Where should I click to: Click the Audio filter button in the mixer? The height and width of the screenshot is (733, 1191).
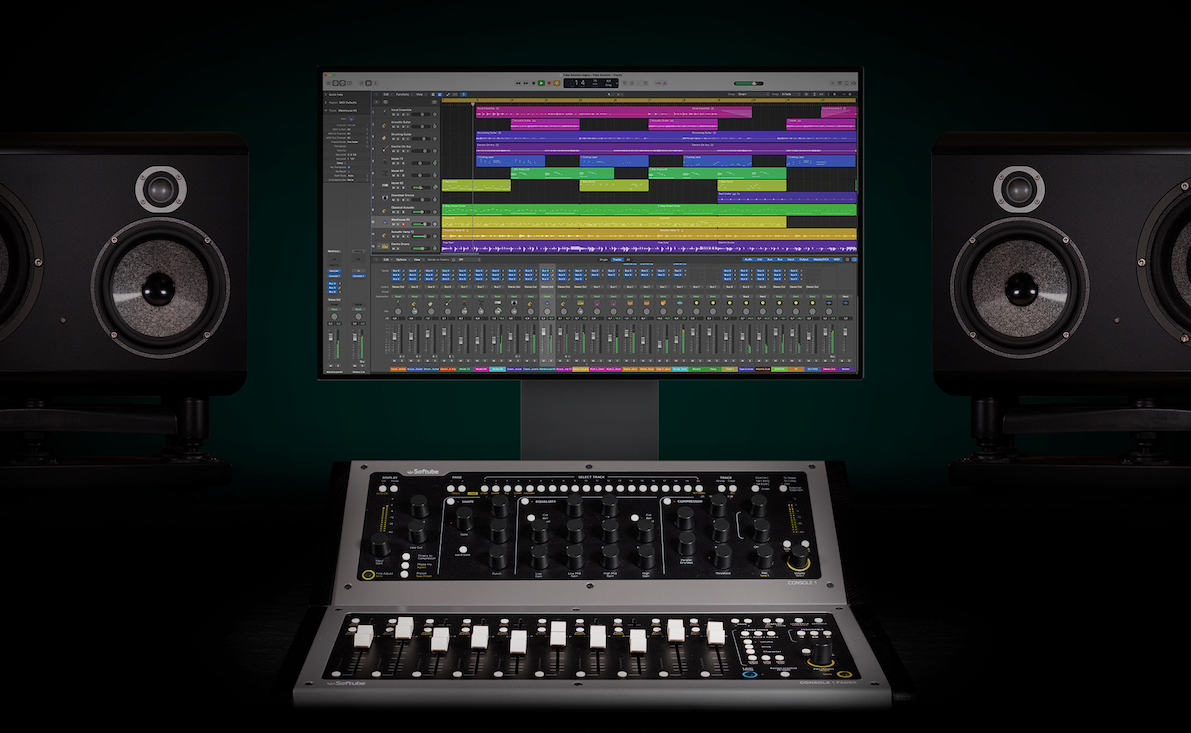pyautogui.click(x=747, y=258)
